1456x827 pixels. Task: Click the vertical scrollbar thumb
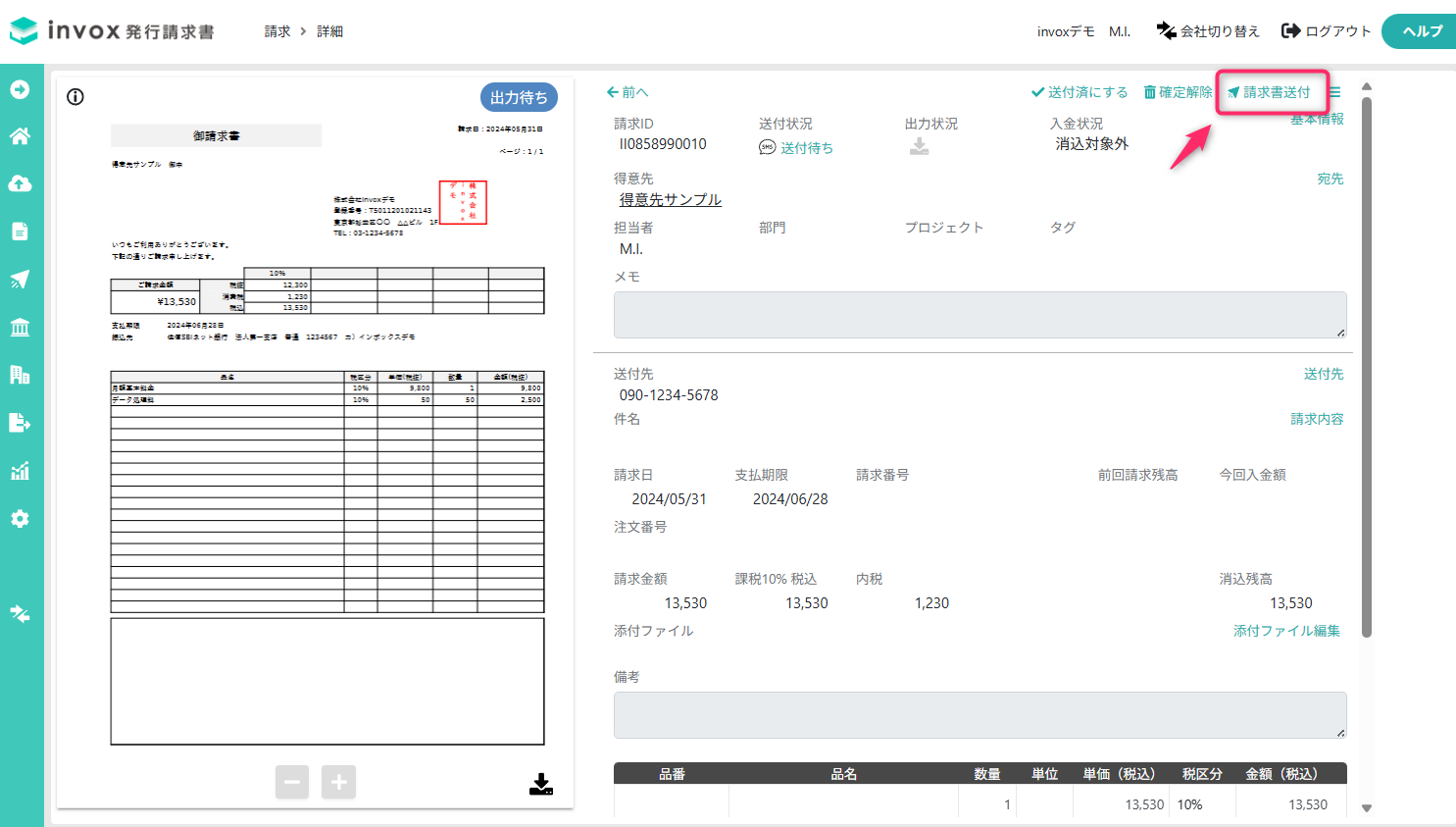coord(1367,368)
